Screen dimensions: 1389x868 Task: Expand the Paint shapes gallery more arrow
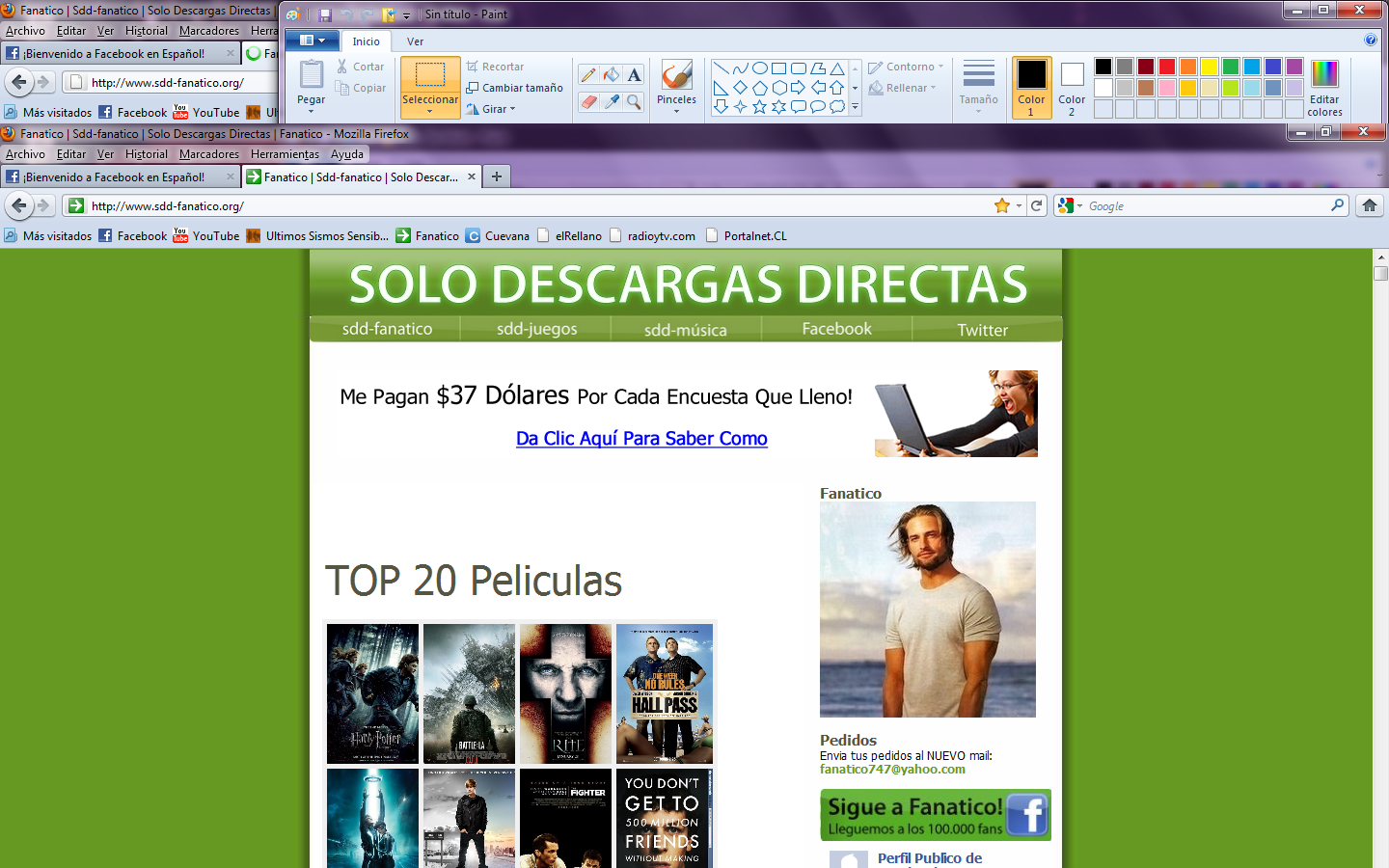pos(855,107)
